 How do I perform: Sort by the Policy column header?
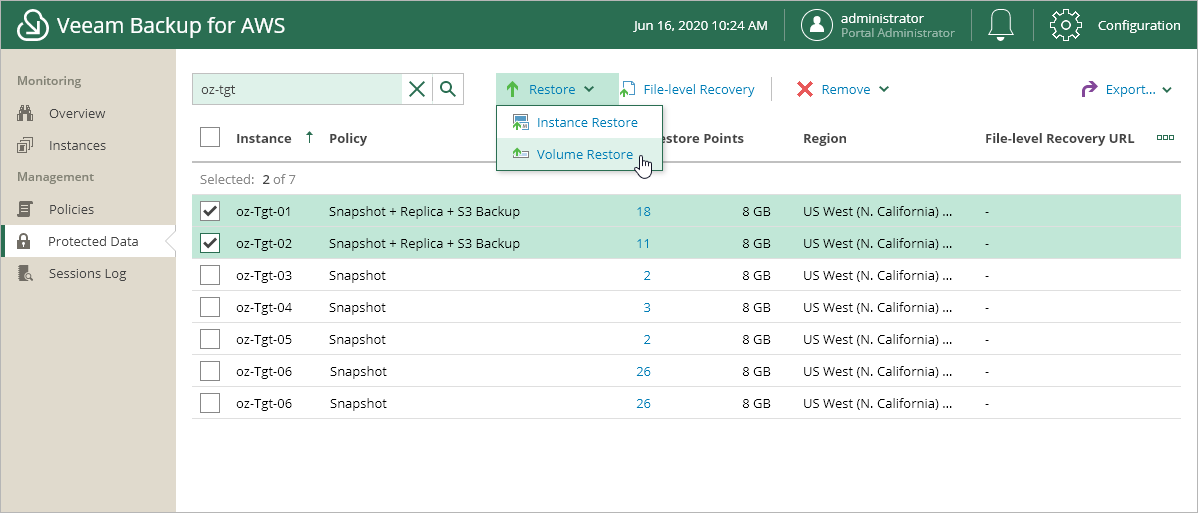[348, 138]
